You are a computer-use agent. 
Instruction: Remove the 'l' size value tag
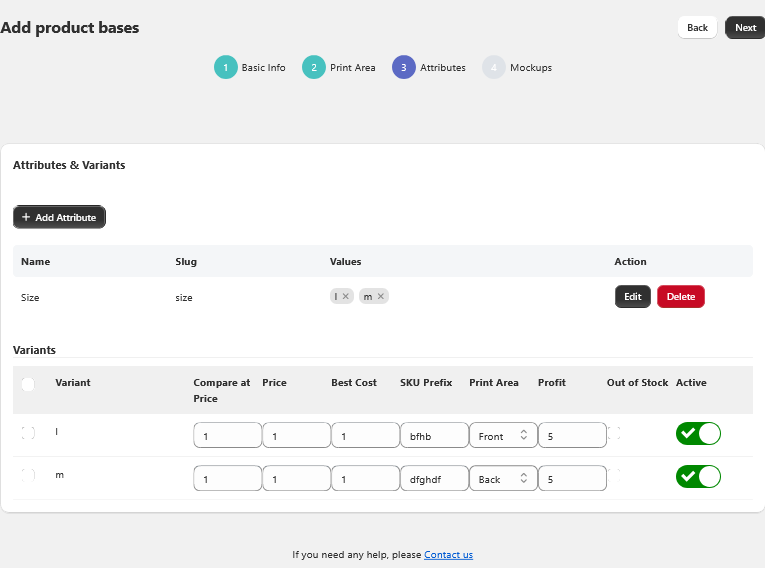tap(346, 296)
